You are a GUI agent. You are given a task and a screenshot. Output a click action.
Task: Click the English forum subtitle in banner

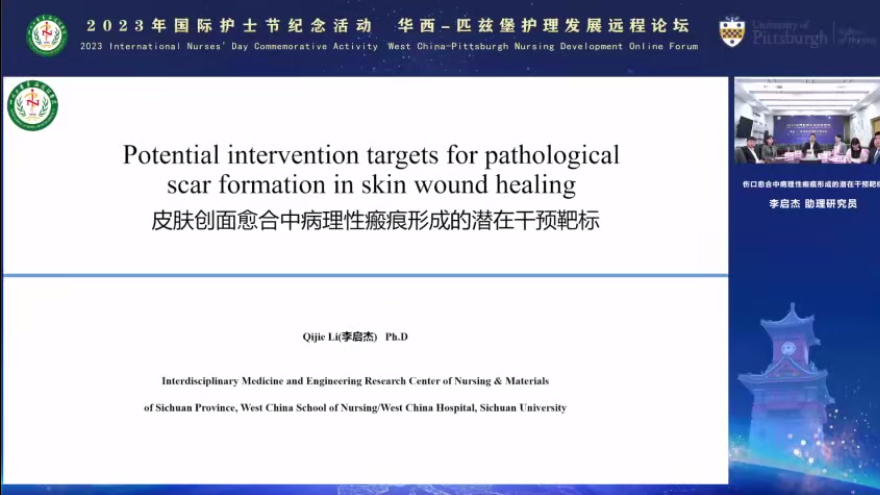pos(389,46)
